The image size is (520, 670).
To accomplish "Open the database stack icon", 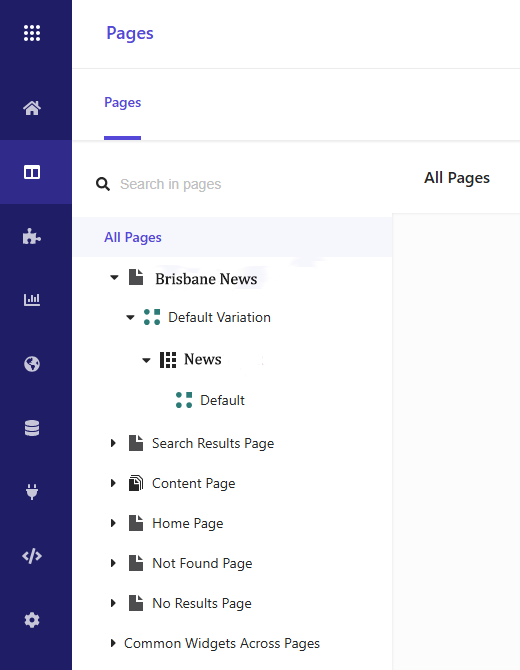I will (32, 428).
